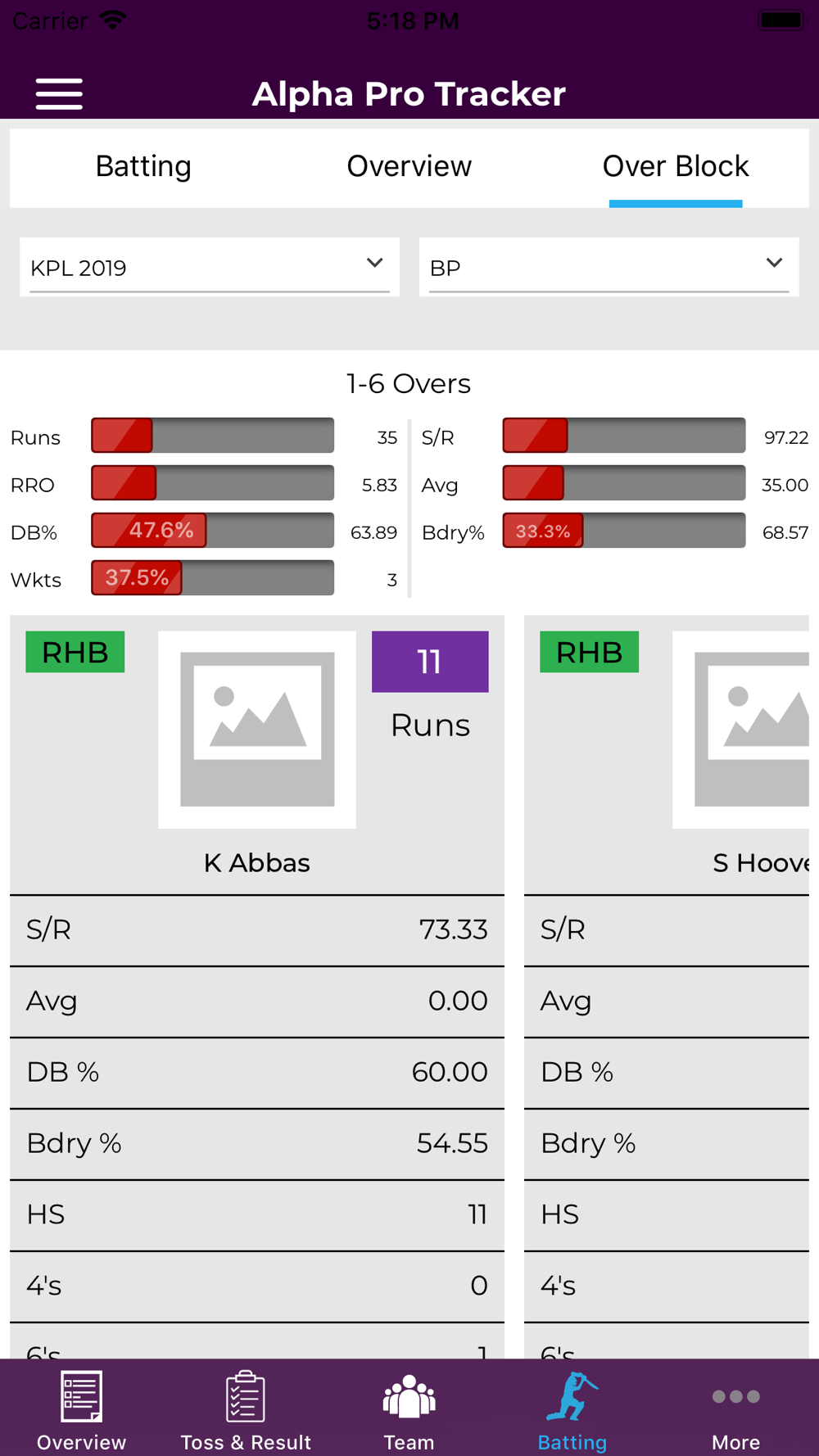
Task: Tap the Overview icon in bottom bar
Action: point(81,1397)
